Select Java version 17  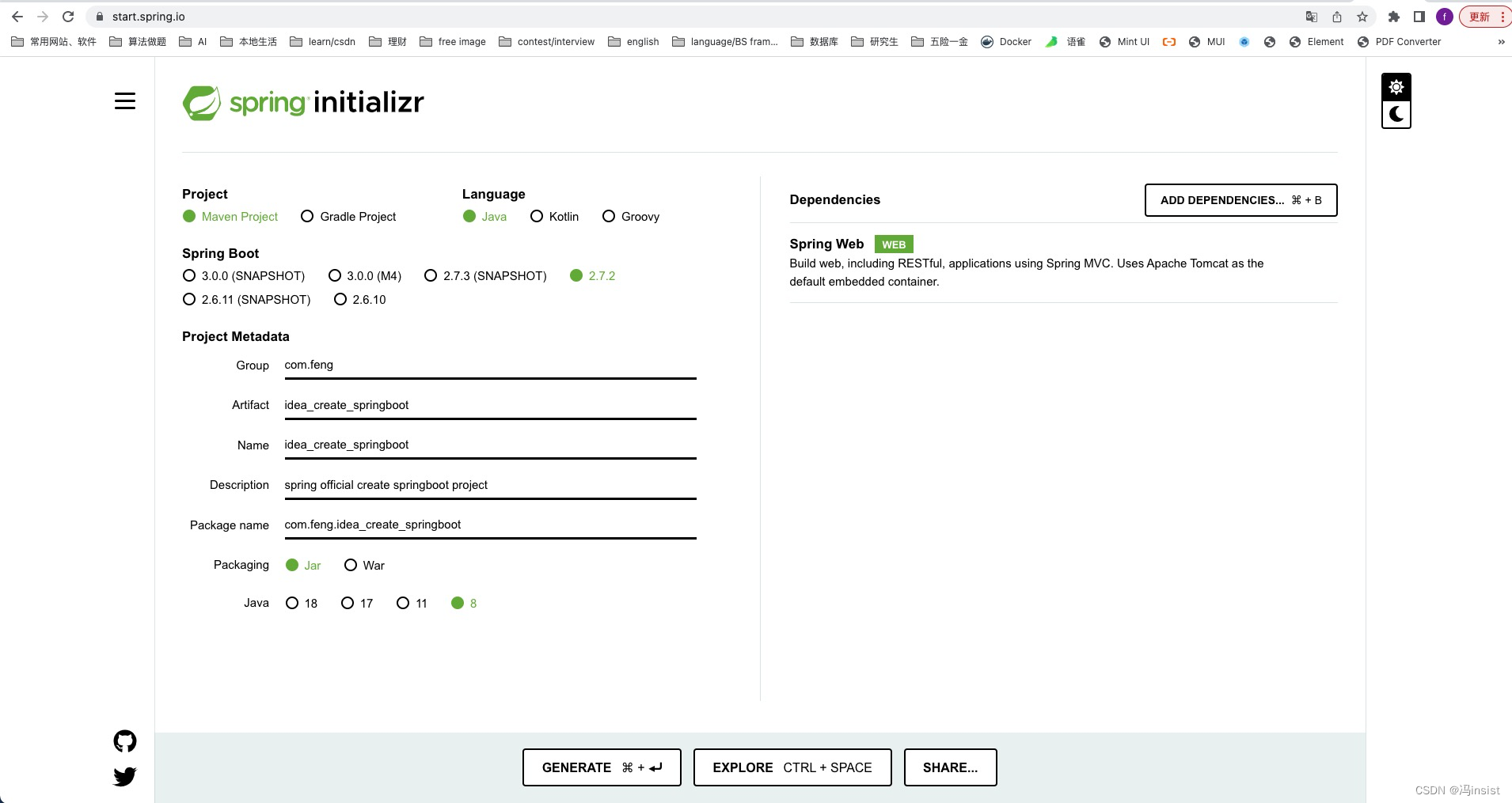tap(357, 604)
